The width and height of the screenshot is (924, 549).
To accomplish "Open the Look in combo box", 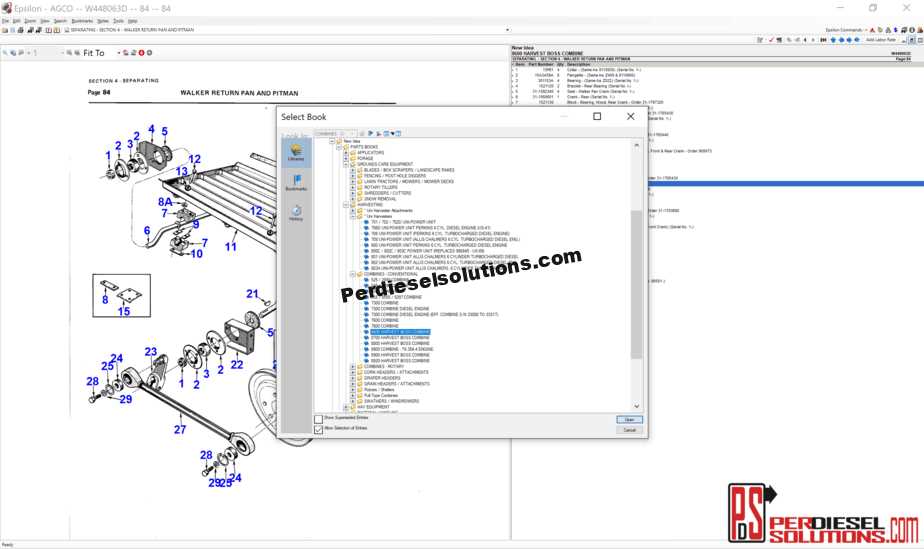I will 335,133.
